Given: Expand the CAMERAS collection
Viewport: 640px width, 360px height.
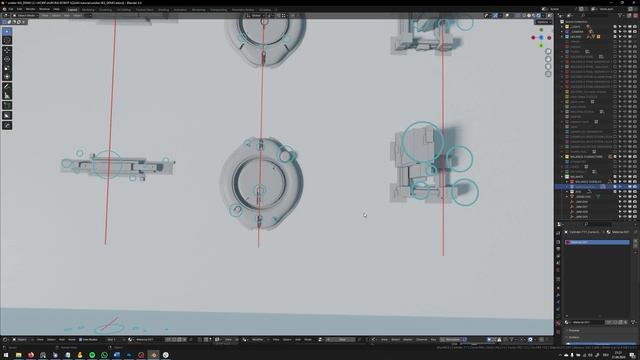Looking at the screenshot, I should click(x=562, y=32).
